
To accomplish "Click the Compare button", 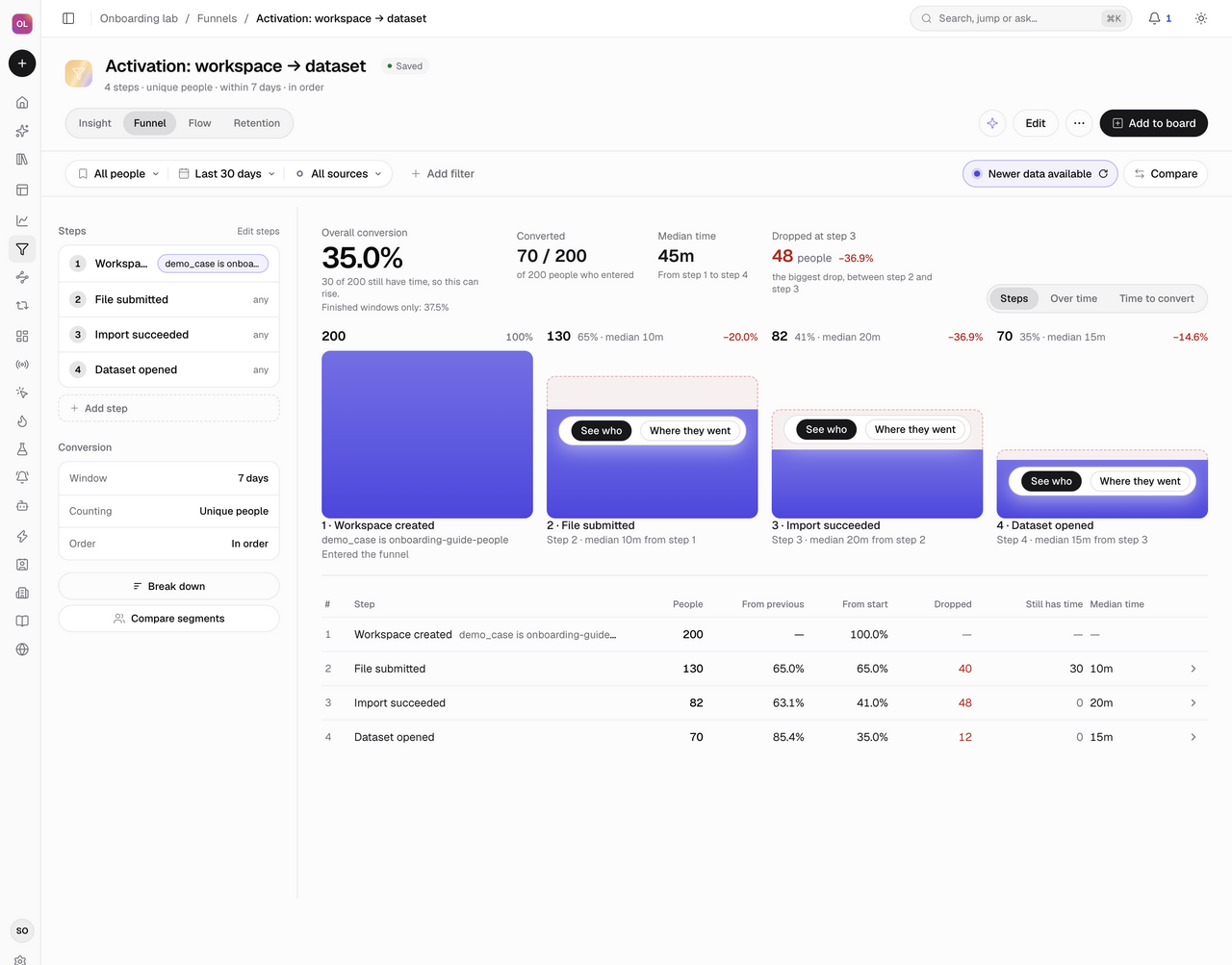I will (1166, 174).
